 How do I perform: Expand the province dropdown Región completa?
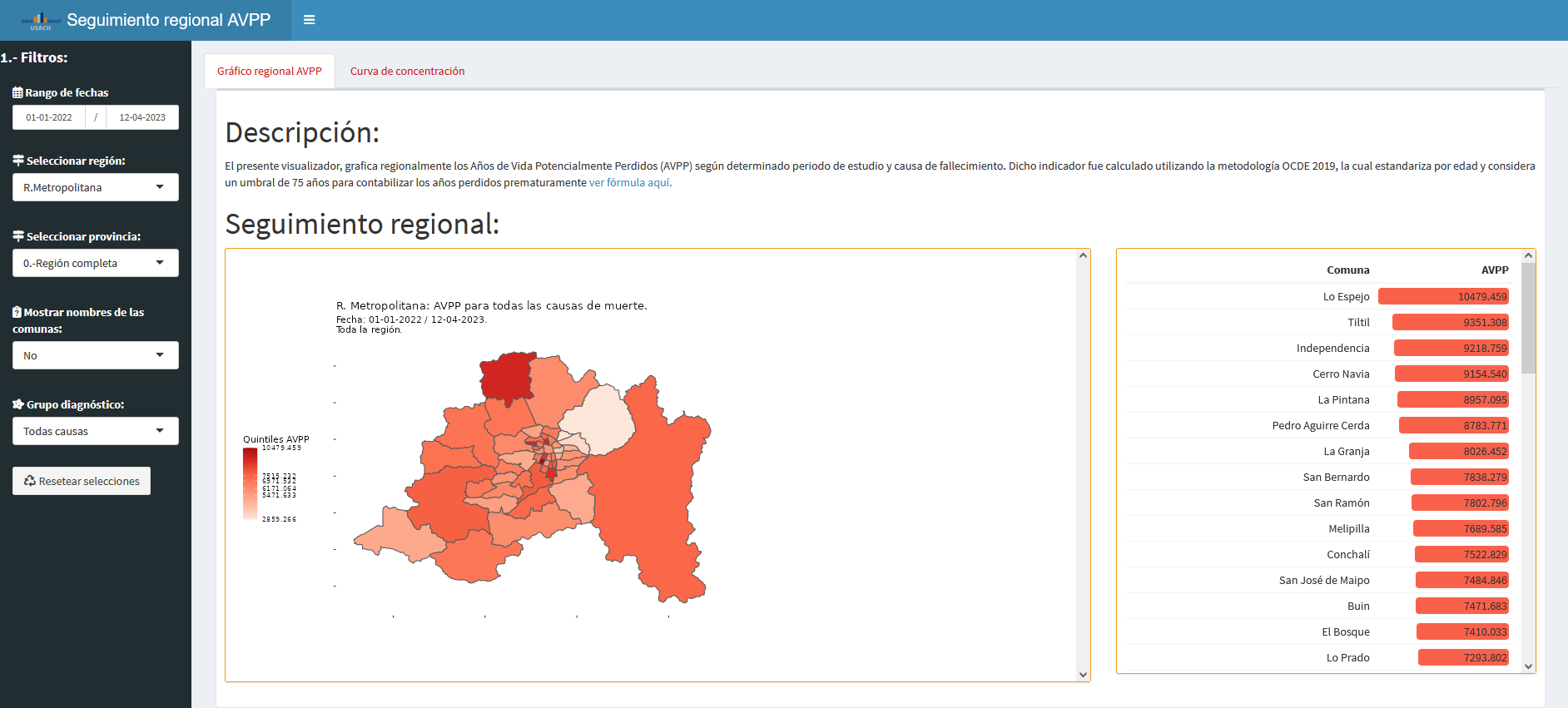point(95,263)
